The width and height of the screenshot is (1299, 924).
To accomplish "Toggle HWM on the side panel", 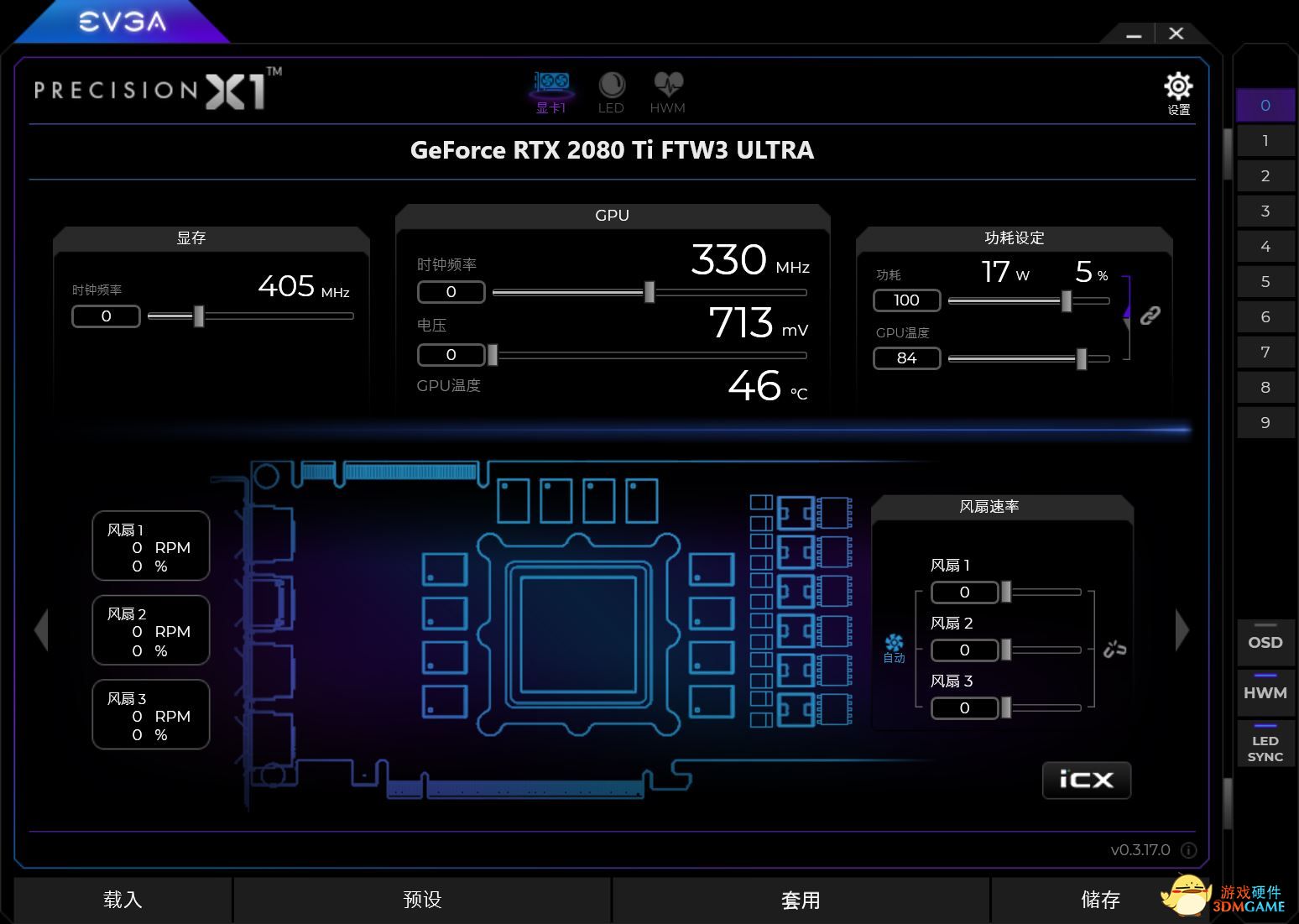I will click(x=1265, y=693).
